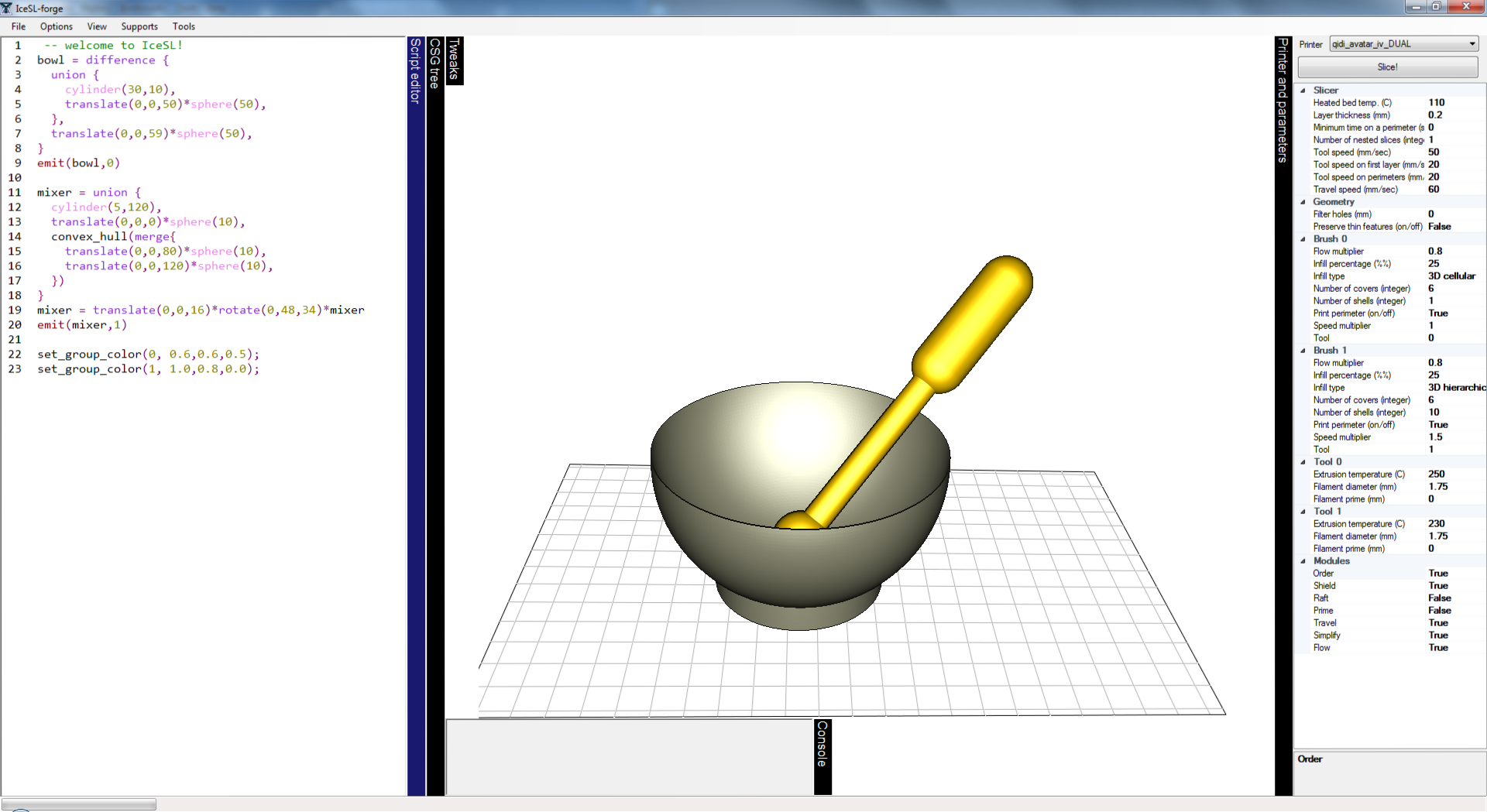The image size is (1487, 812).
Task: Collapse the Brush 0 section
Action: coord(1303,239)
